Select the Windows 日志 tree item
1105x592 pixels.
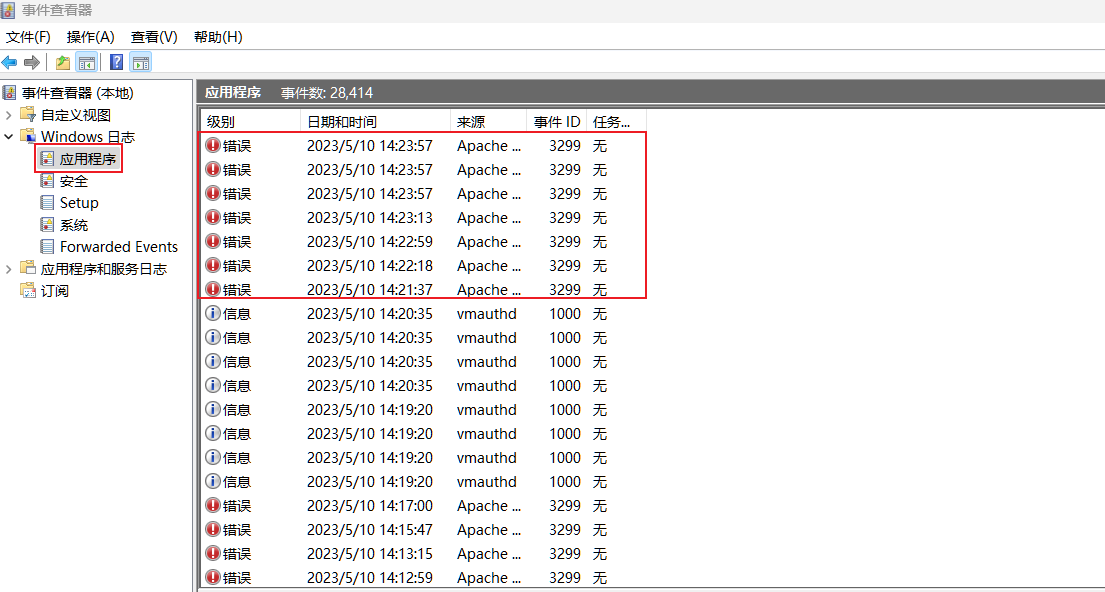pyautogui.click(x=88, y=136)
